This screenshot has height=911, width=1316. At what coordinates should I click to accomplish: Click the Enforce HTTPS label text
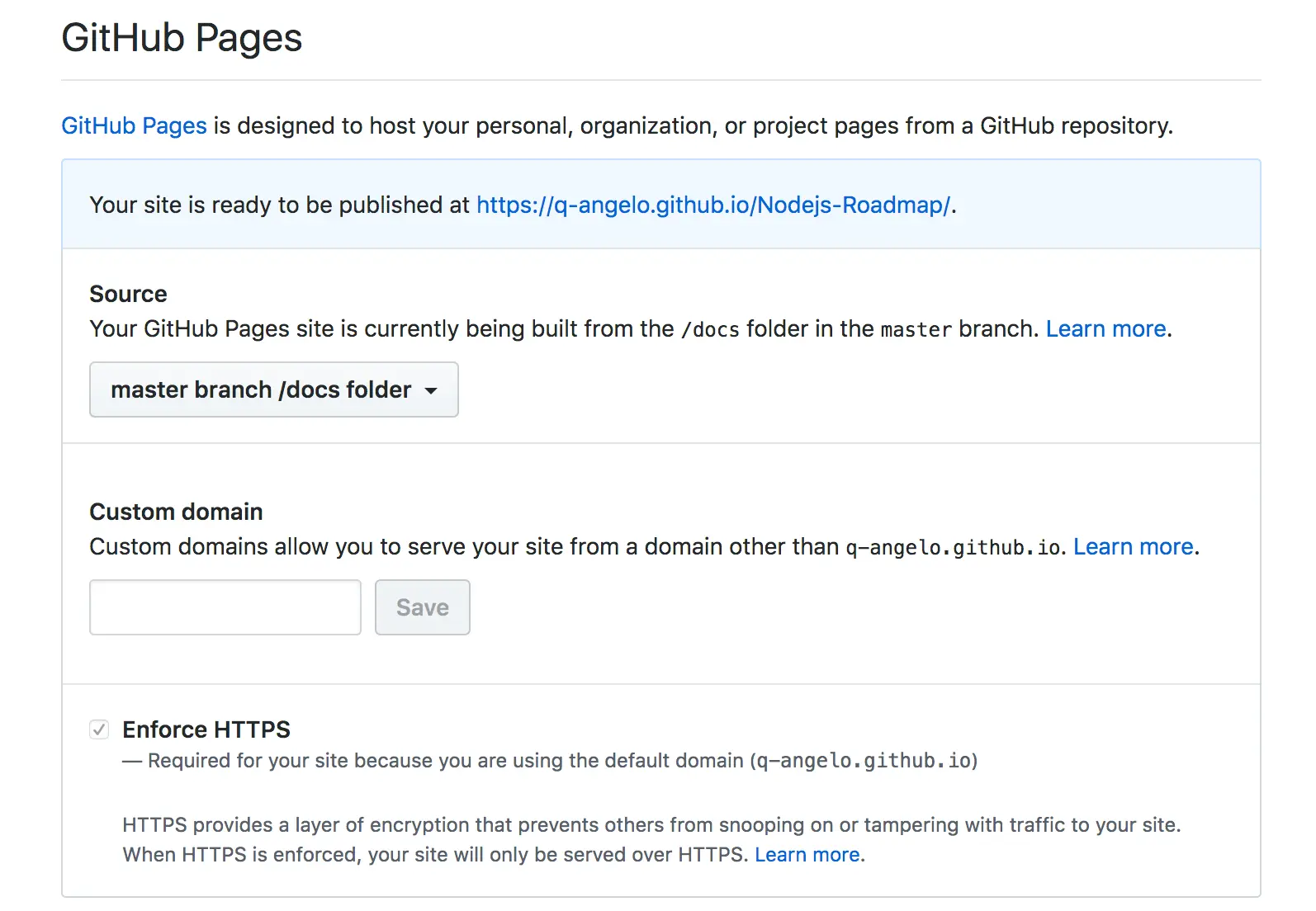[206, 729]
